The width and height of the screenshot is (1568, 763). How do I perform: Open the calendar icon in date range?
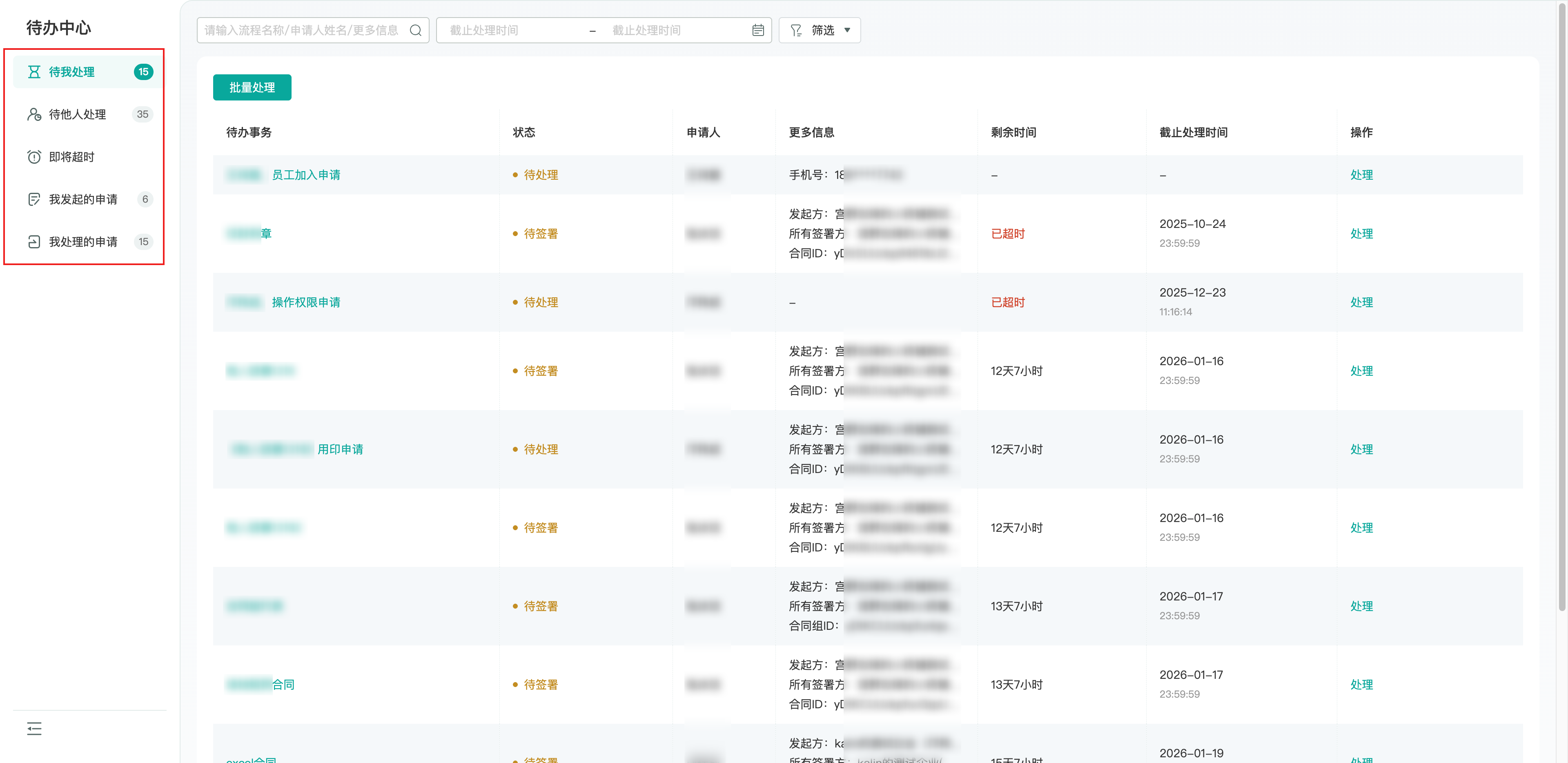[x=757, y=31]
